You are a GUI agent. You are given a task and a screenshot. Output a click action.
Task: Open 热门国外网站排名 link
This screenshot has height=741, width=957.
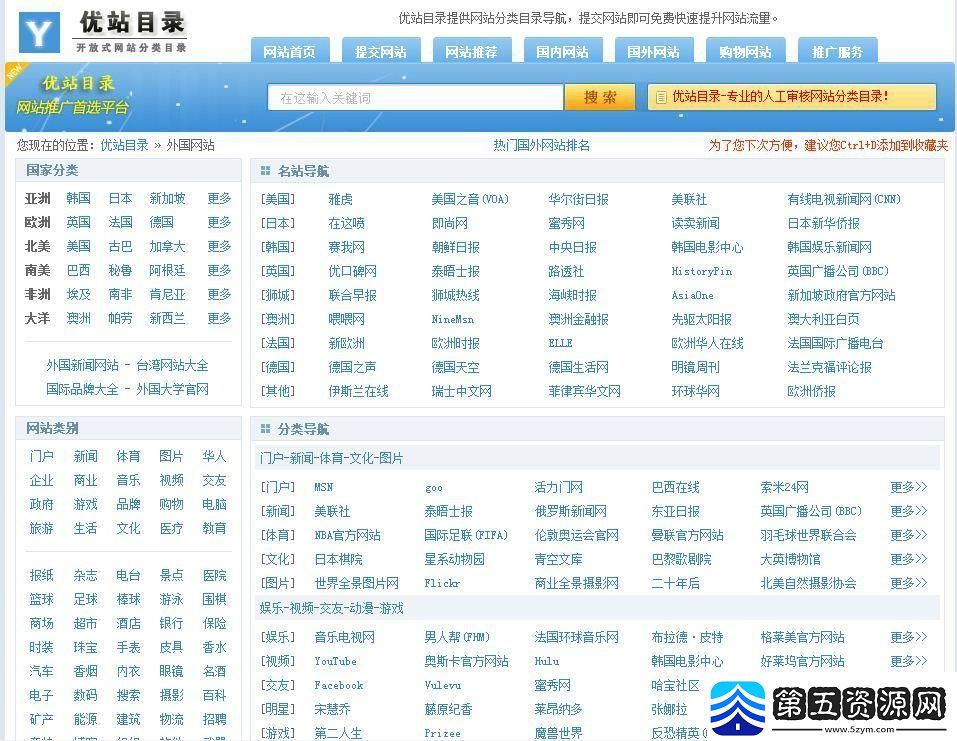pos(541,145)
